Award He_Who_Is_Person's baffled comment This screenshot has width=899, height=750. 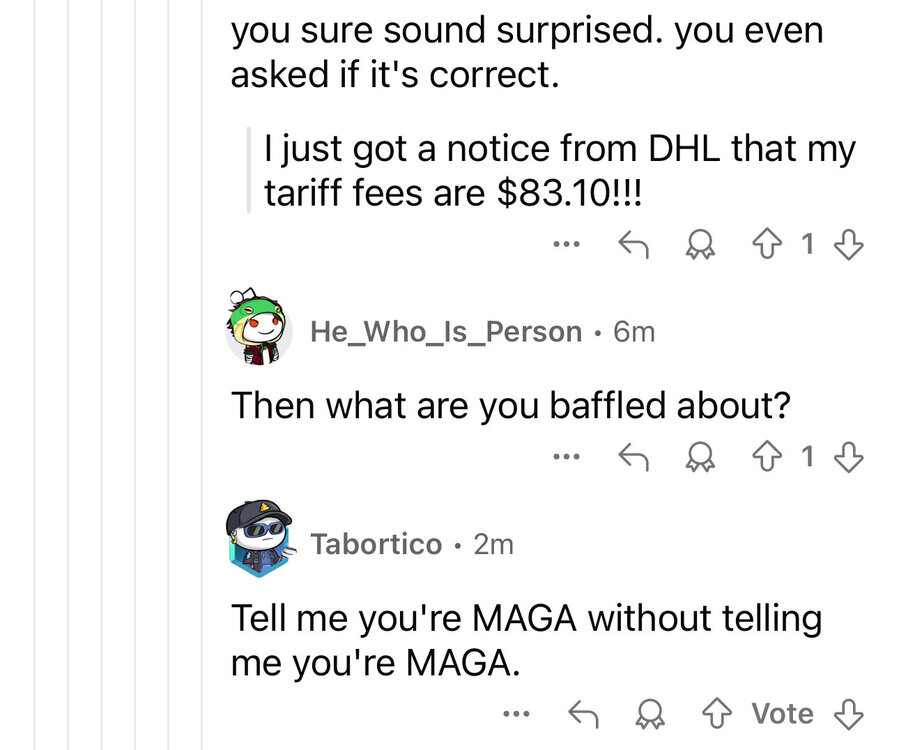694,457
